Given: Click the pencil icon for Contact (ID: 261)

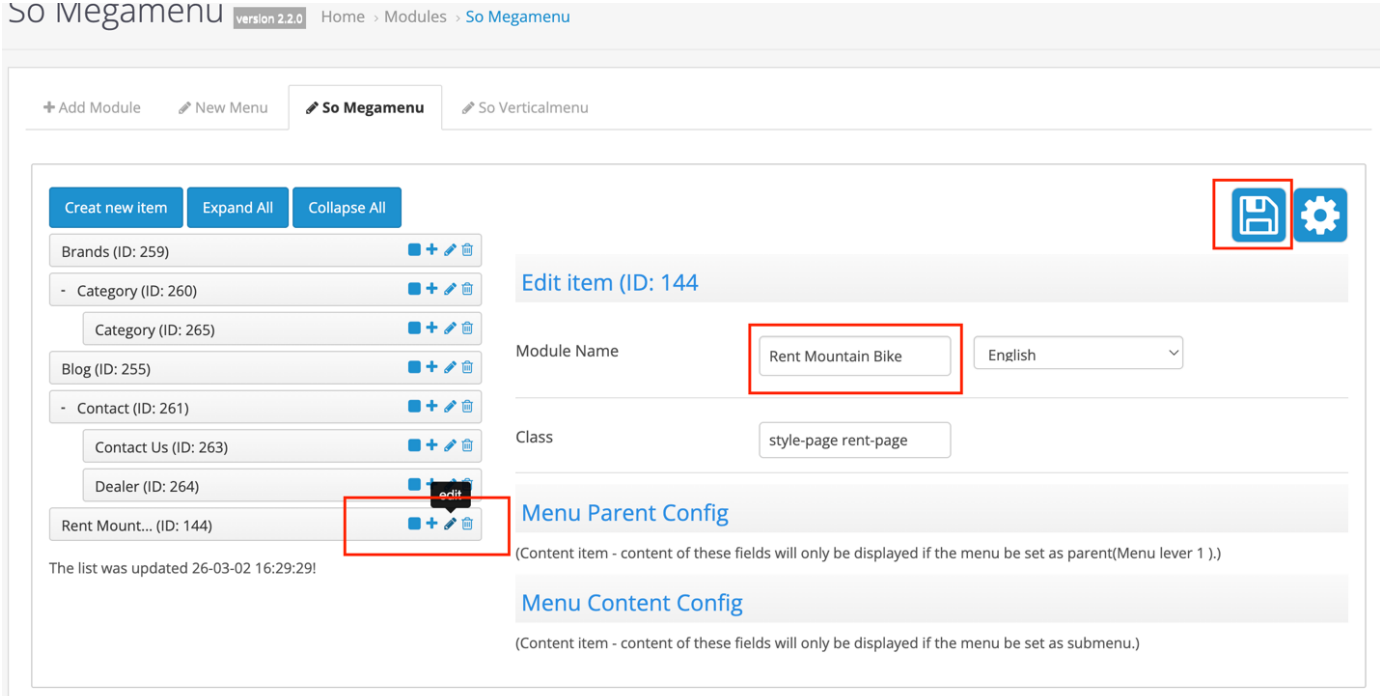Looking at the screenshot, I should [x=450, y=406].
